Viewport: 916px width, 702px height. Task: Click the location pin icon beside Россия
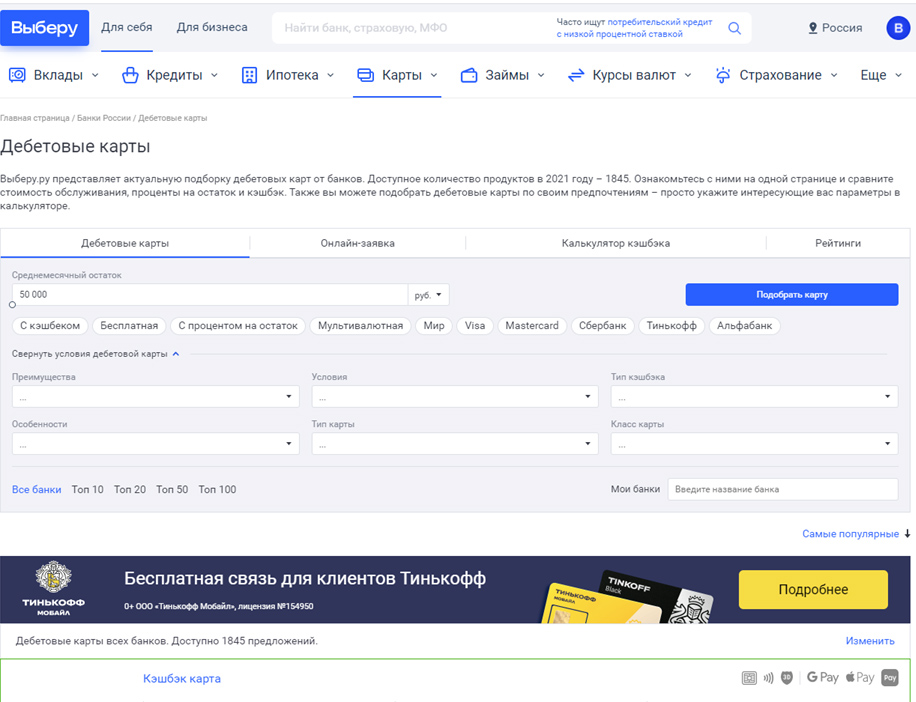(813, 28)
